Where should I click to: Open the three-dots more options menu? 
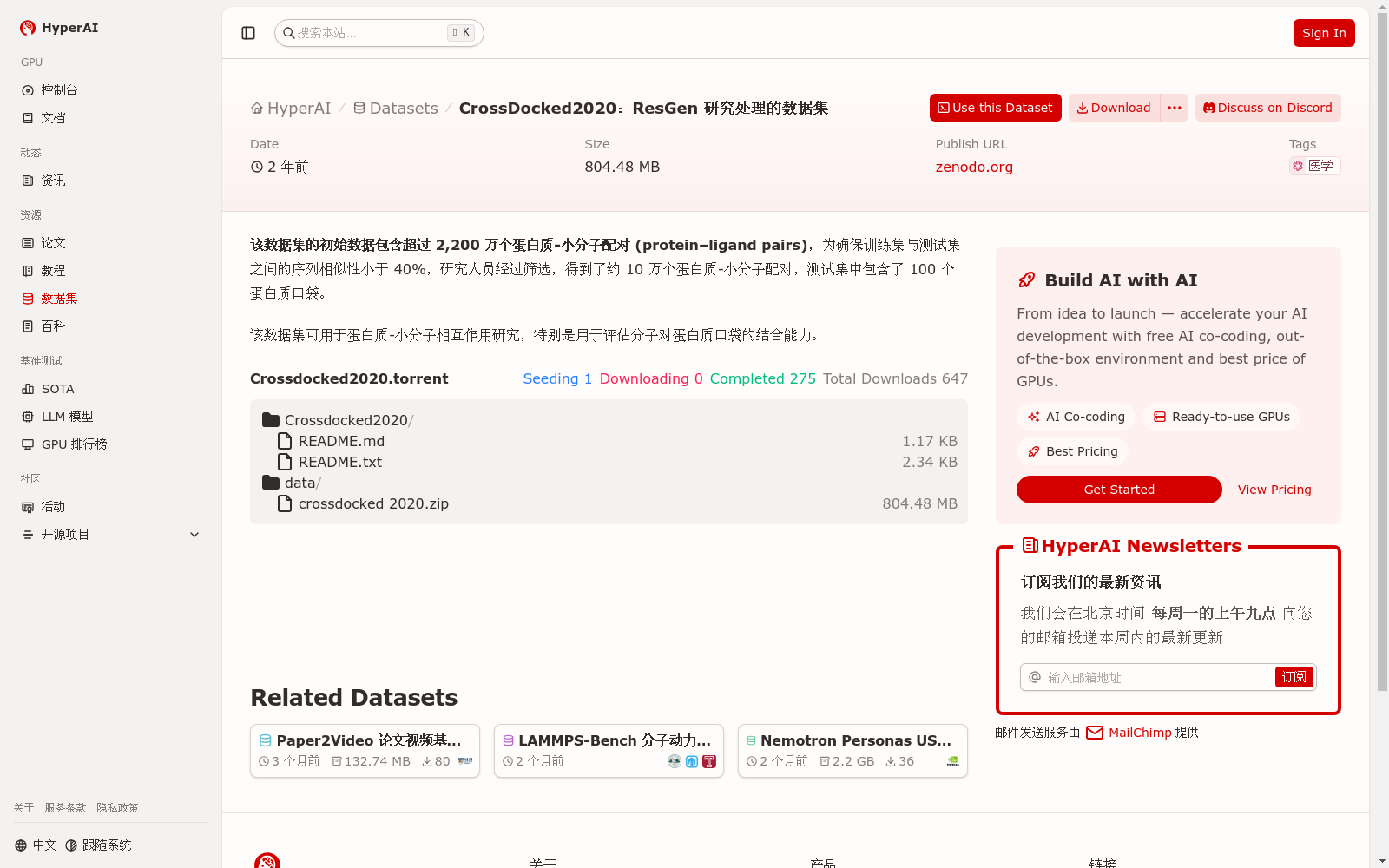(x=1175, y=108)
